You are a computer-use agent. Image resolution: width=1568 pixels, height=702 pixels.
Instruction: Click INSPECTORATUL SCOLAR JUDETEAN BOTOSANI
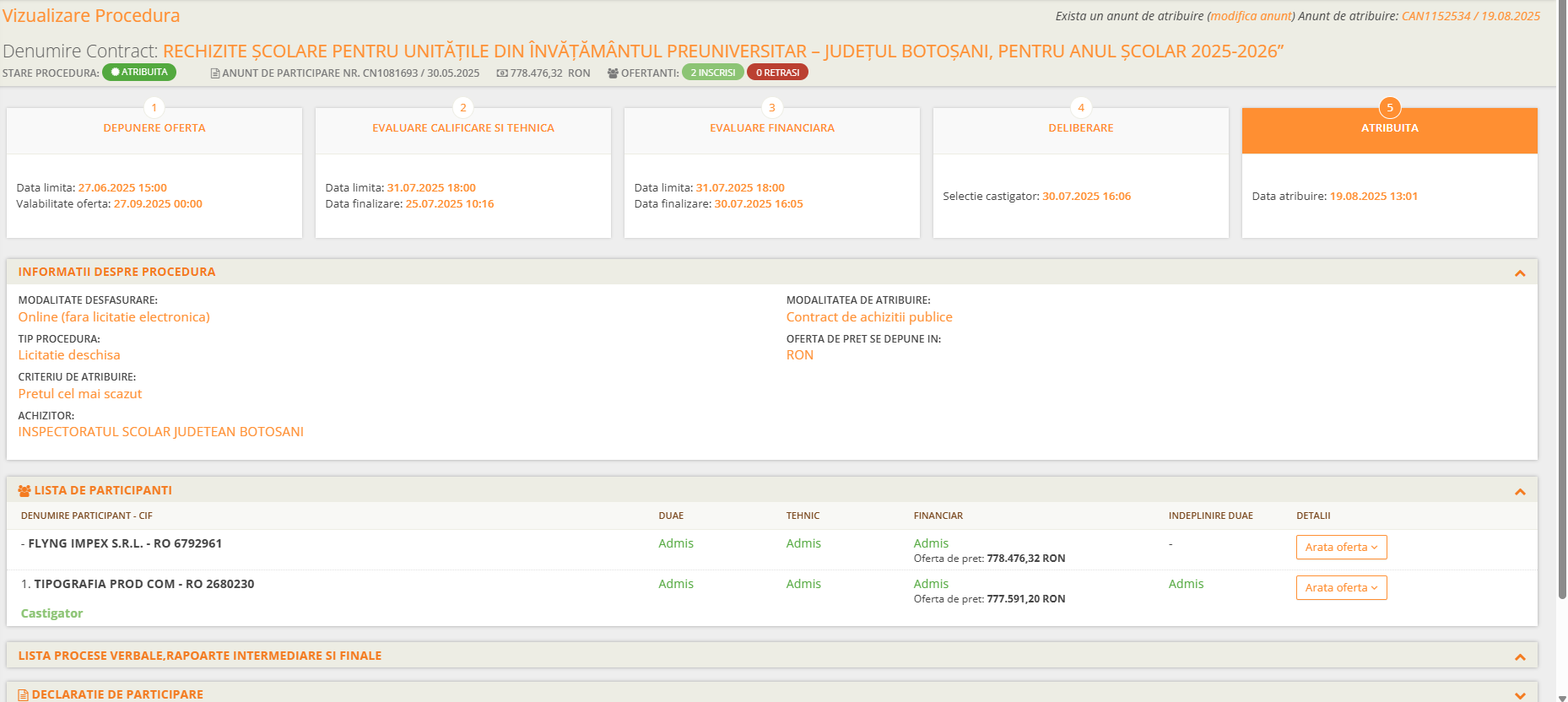click(161, 432)
